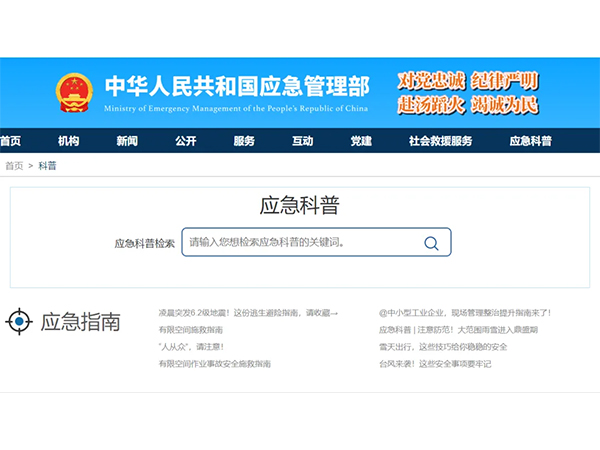The image size is (600, 450).
Task: Click the 中华人民共和国应急管理部 site title
Action: coord(237,86)
